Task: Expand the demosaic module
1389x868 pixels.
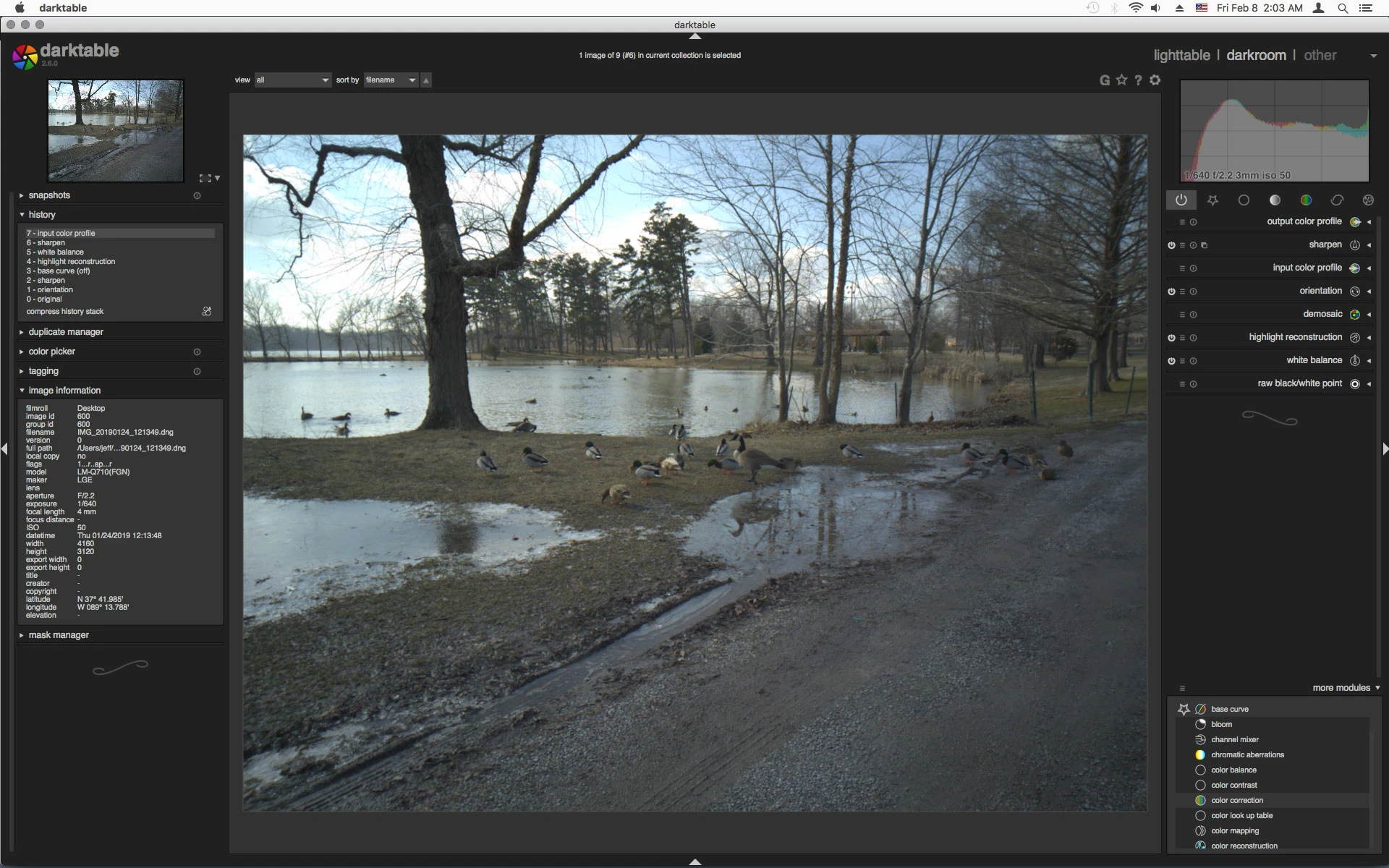Action: tap(1322, 314)
